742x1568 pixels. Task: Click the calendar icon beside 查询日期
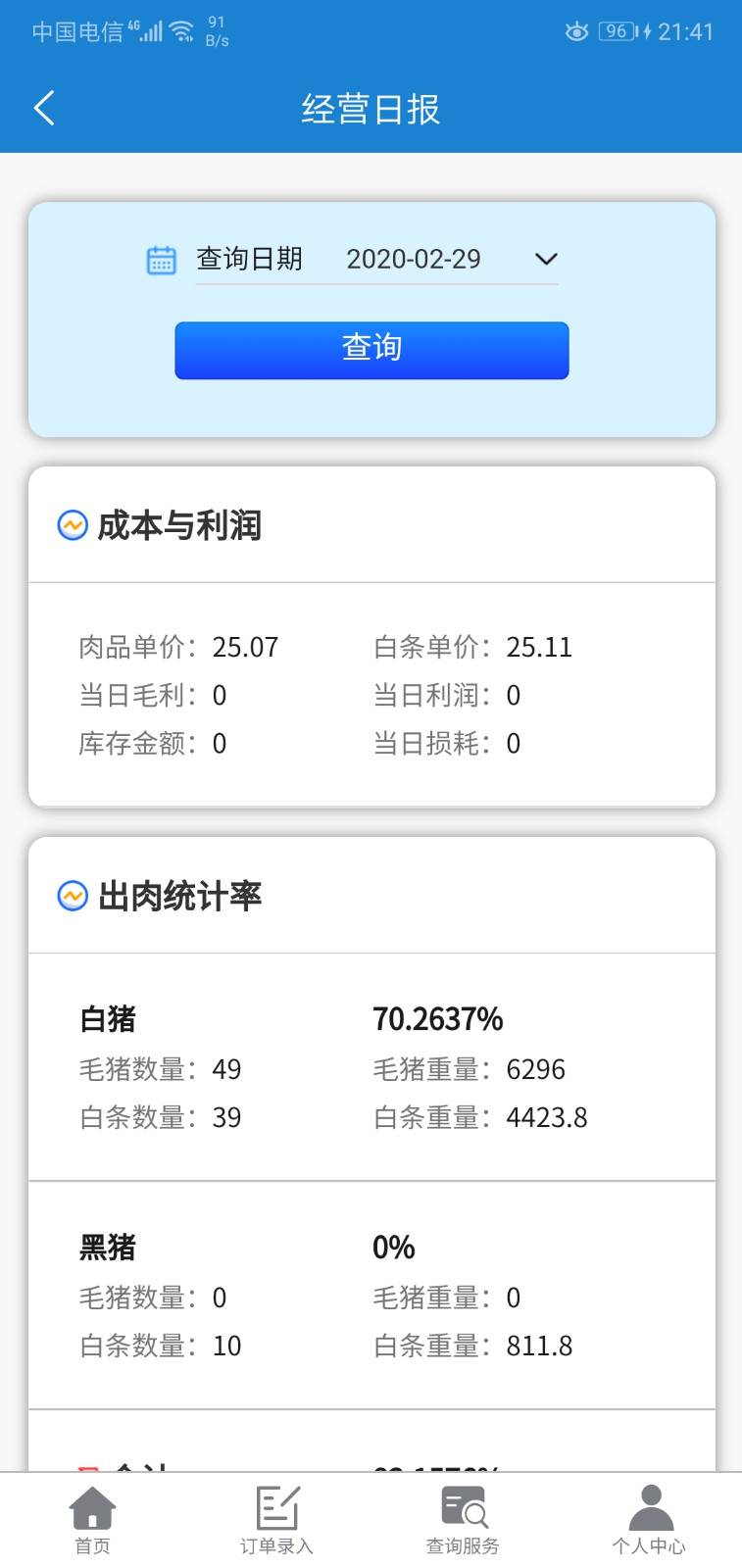pyautogui.click(x=161, y=260)
